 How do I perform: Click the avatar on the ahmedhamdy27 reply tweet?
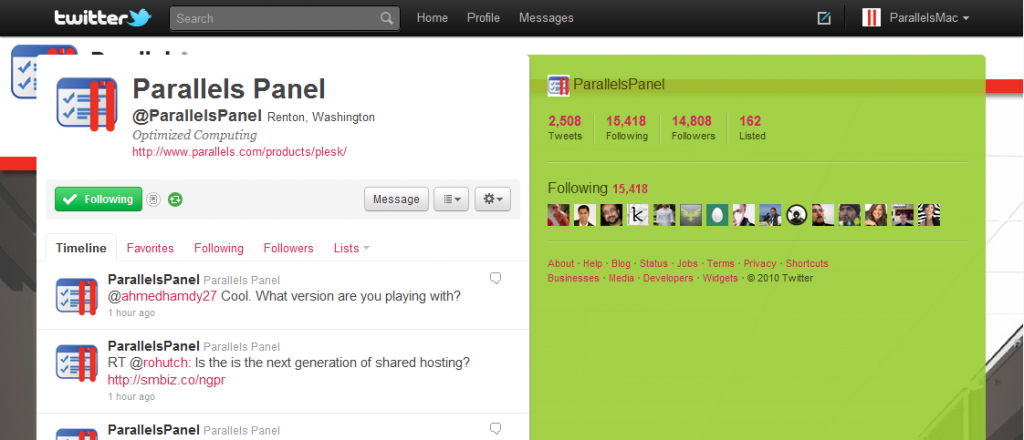click(77, 297)
